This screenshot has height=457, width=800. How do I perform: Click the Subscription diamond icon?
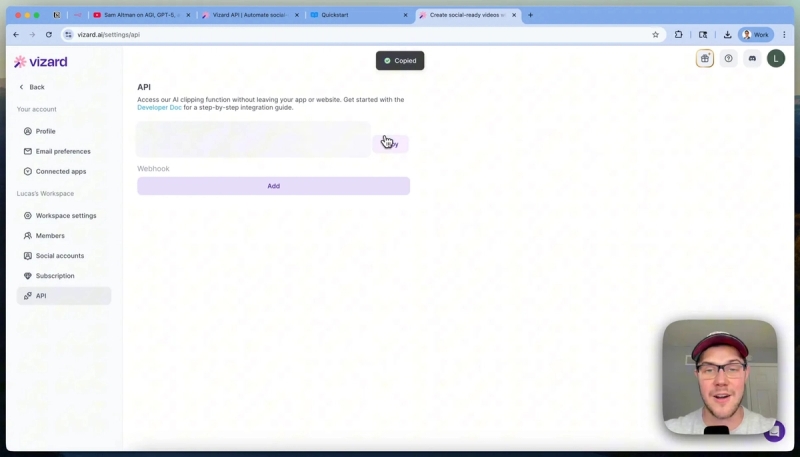pyautogui.click(x=28, y=276)
